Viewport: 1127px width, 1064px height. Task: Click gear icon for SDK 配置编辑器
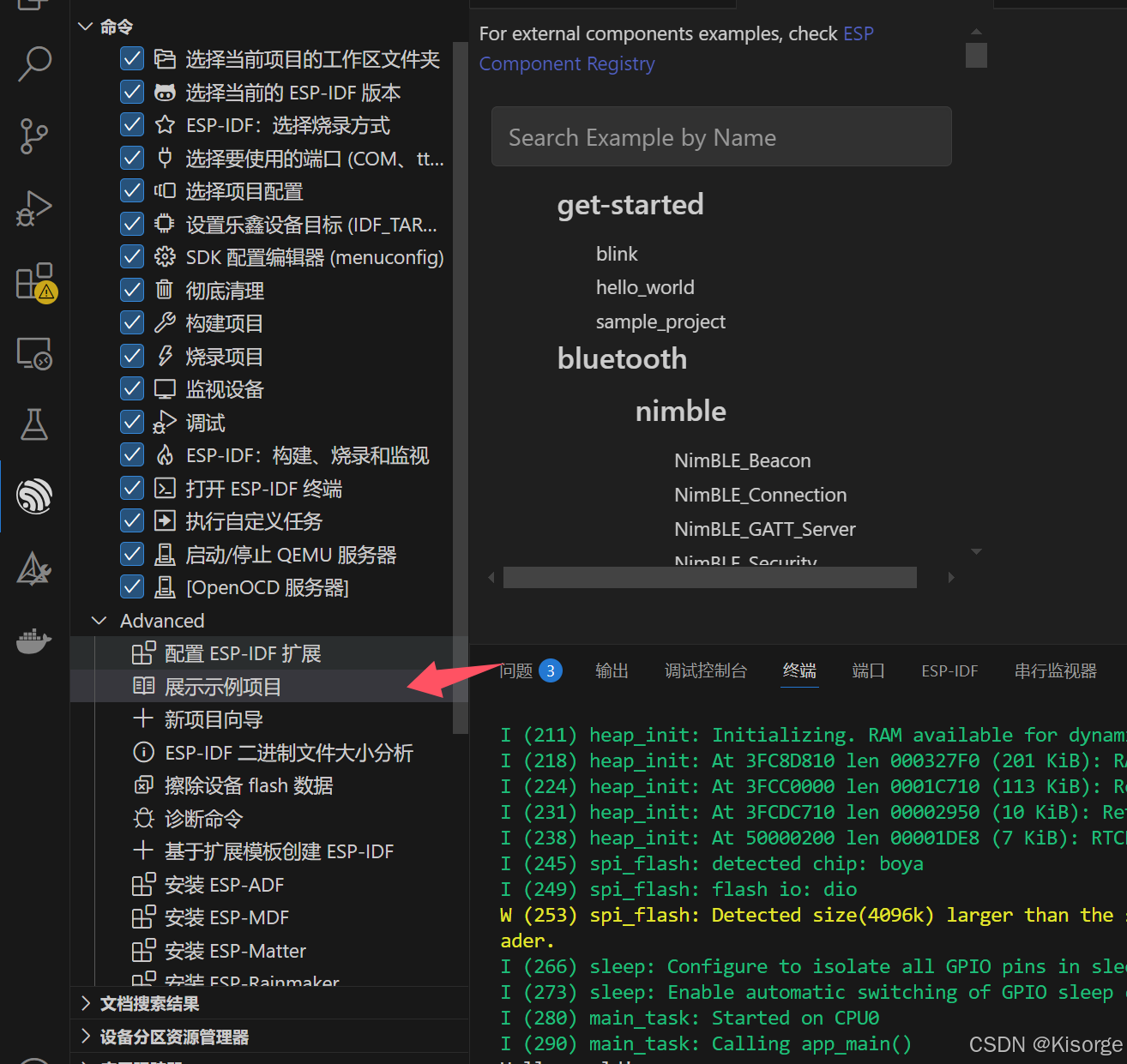[165, 257]
